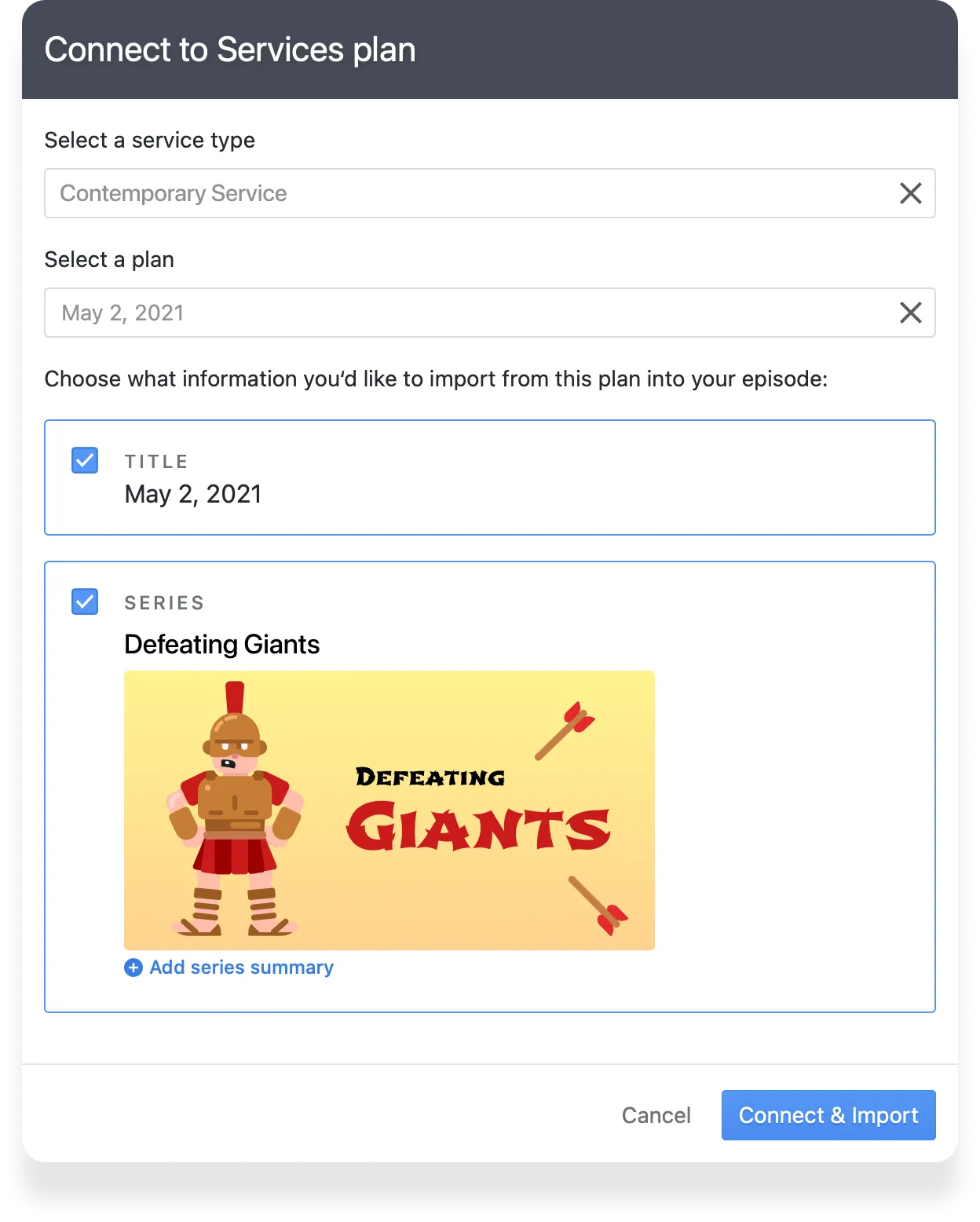Click the Connect to Services plan header
This screenshot has height=1222, width=980.
pos(230,49)
